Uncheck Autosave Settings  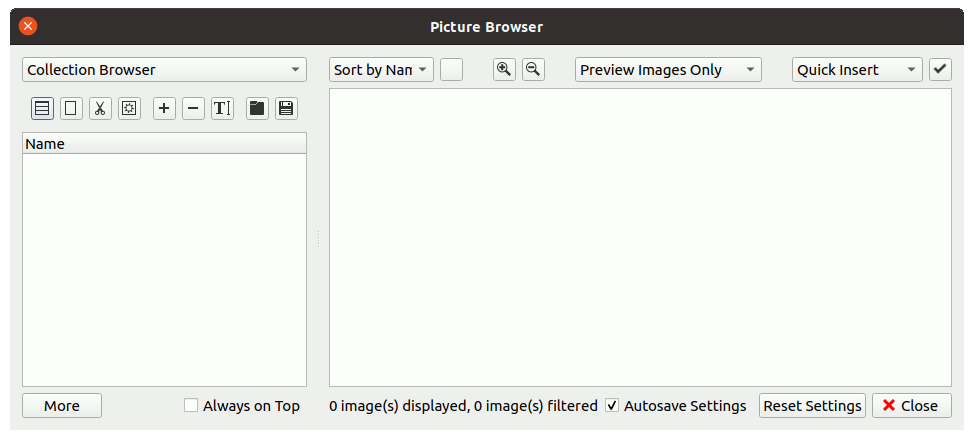point(612,406)
